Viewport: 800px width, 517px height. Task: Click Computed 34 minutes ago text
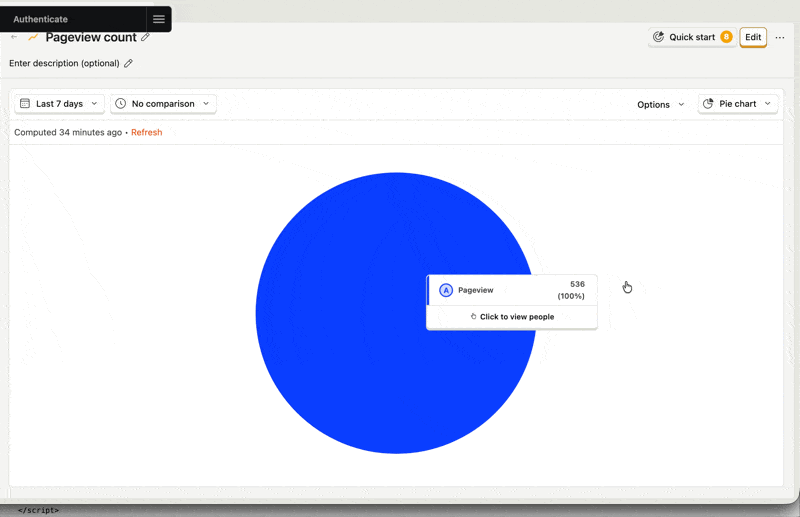coord(68,132)
